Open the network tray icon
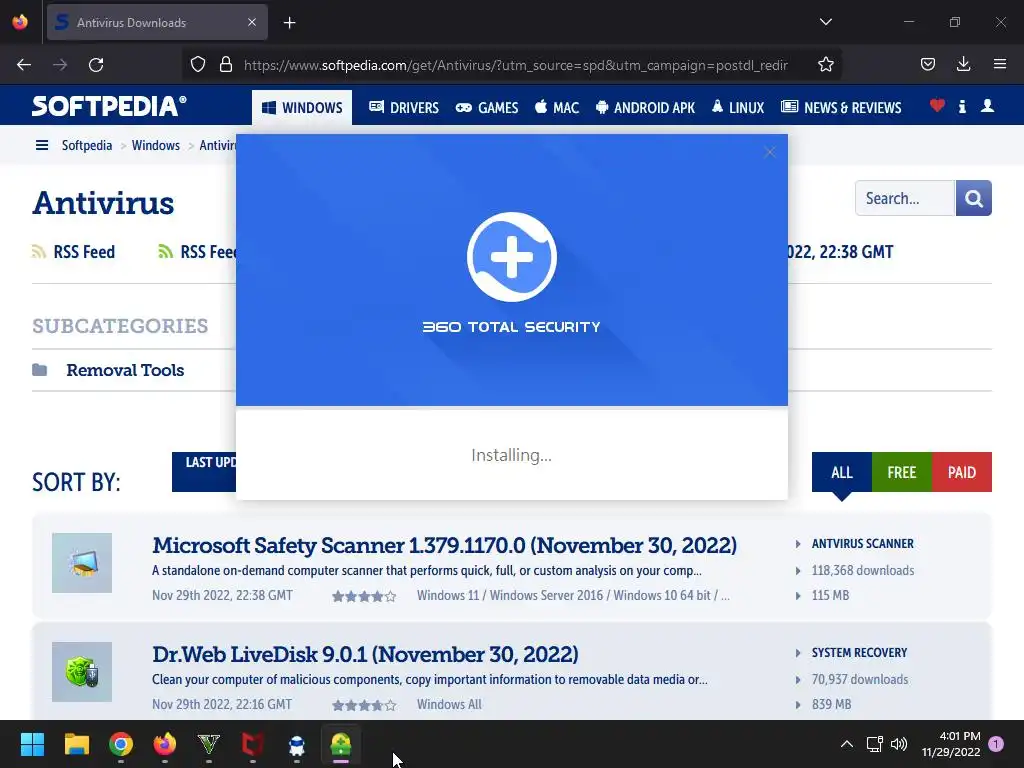Viewport: 1024px width, 768px height. [874, 744]
